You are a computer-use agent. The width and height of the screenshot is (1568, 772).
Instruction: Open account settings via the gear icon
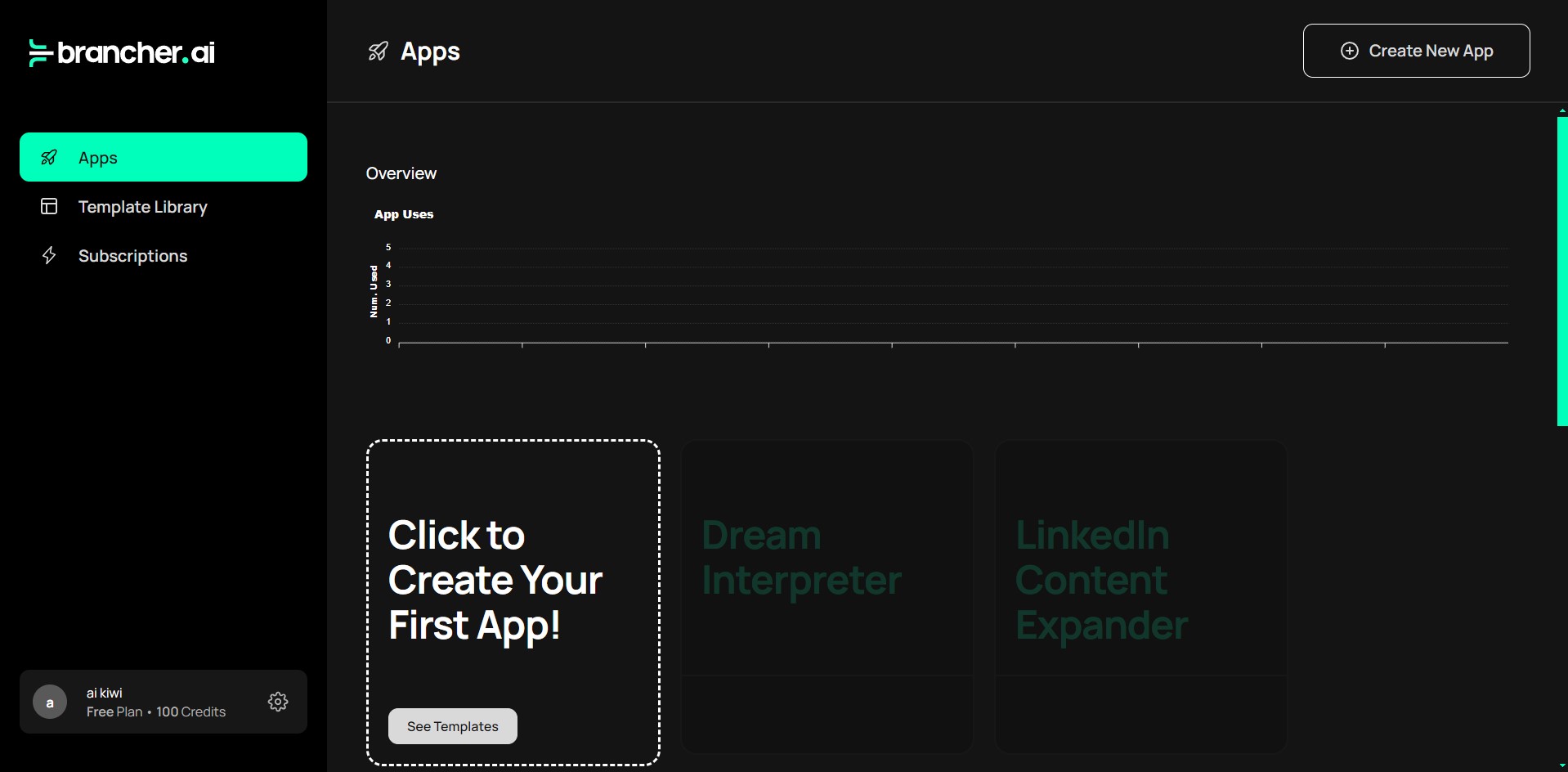[278, 702]
